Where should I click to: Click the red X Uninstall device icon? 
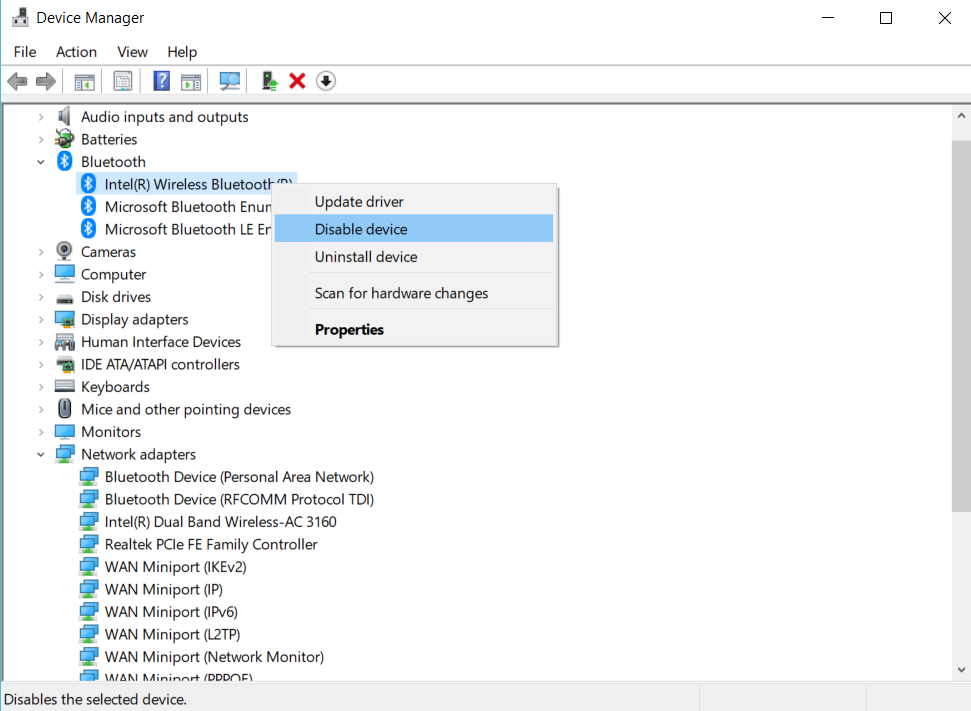coord(297,81)
